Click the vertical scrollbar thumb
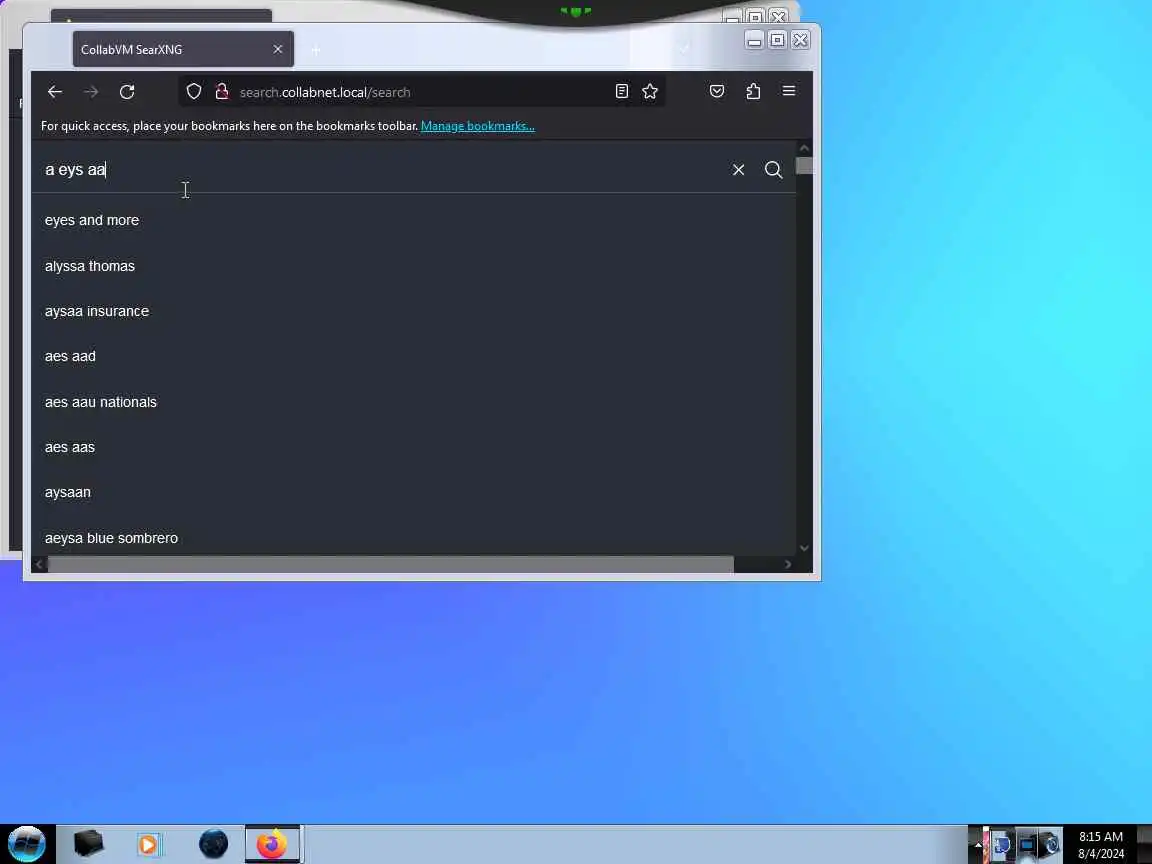Image resolution: width=1152 pixels, height=864 pixels. tap(804, 166)
